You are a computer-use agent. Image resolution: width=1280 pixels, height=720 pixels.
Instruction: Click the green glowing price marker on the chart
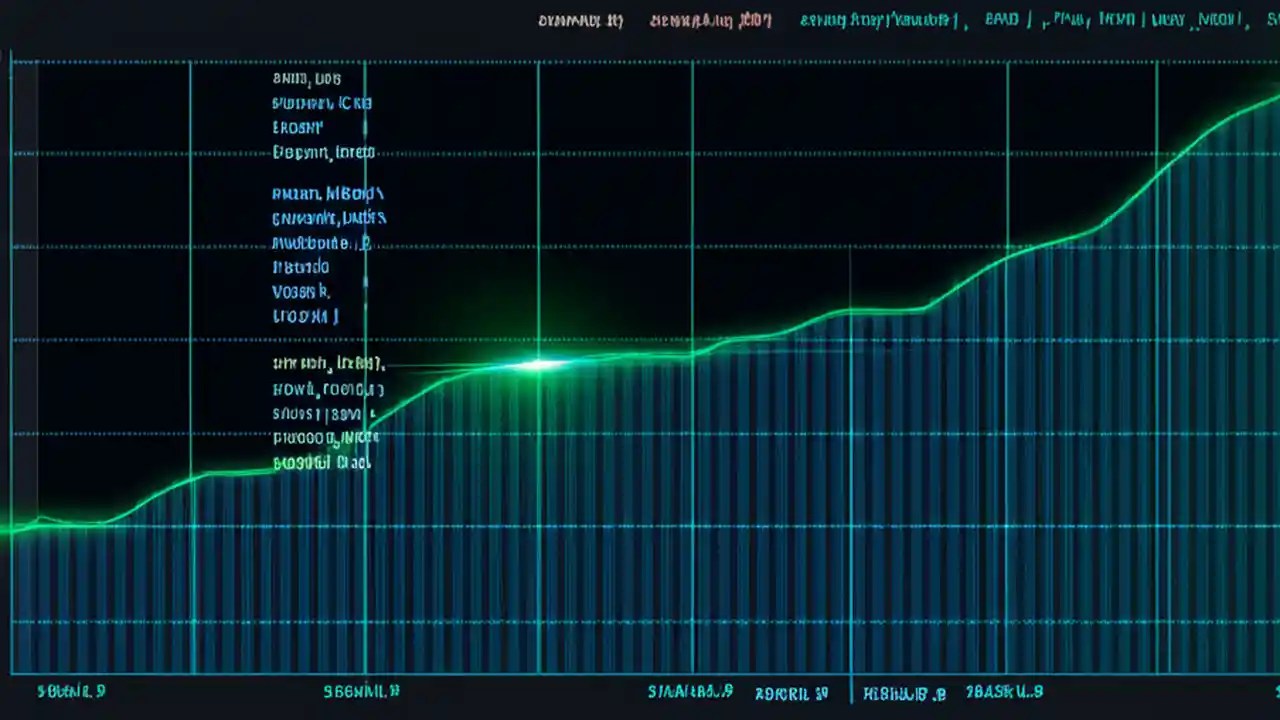[540, 367]
